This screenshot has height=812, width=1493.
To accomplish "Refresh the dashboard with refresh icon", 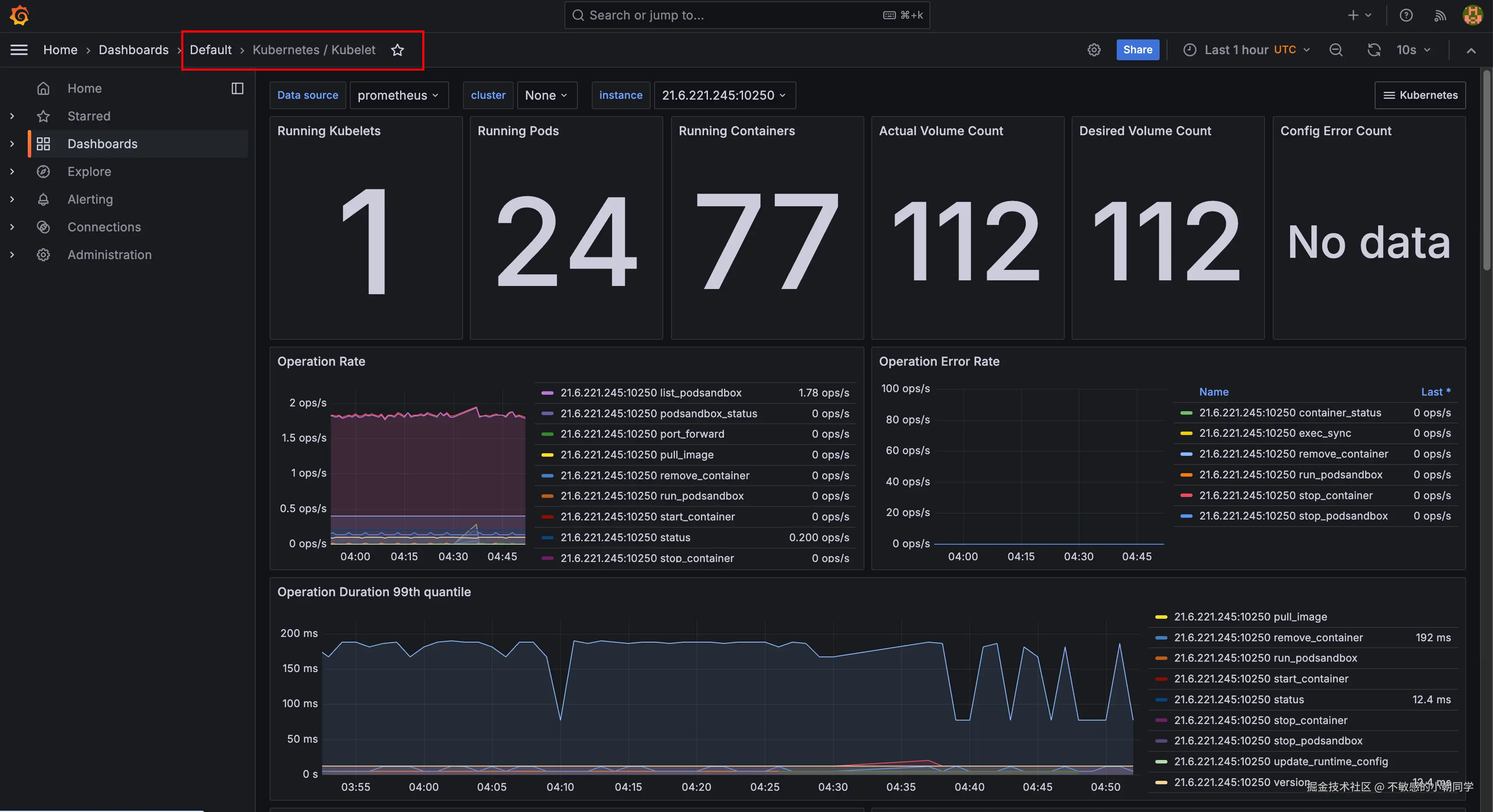I will tap(1374, 50).
